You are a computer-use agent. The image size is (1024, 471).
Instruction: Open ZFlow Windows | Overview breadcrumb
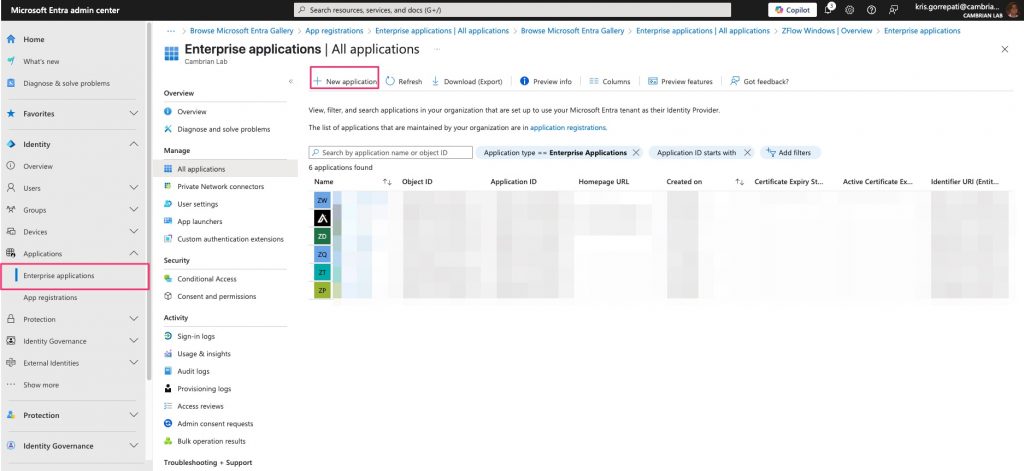pos(826,31)
